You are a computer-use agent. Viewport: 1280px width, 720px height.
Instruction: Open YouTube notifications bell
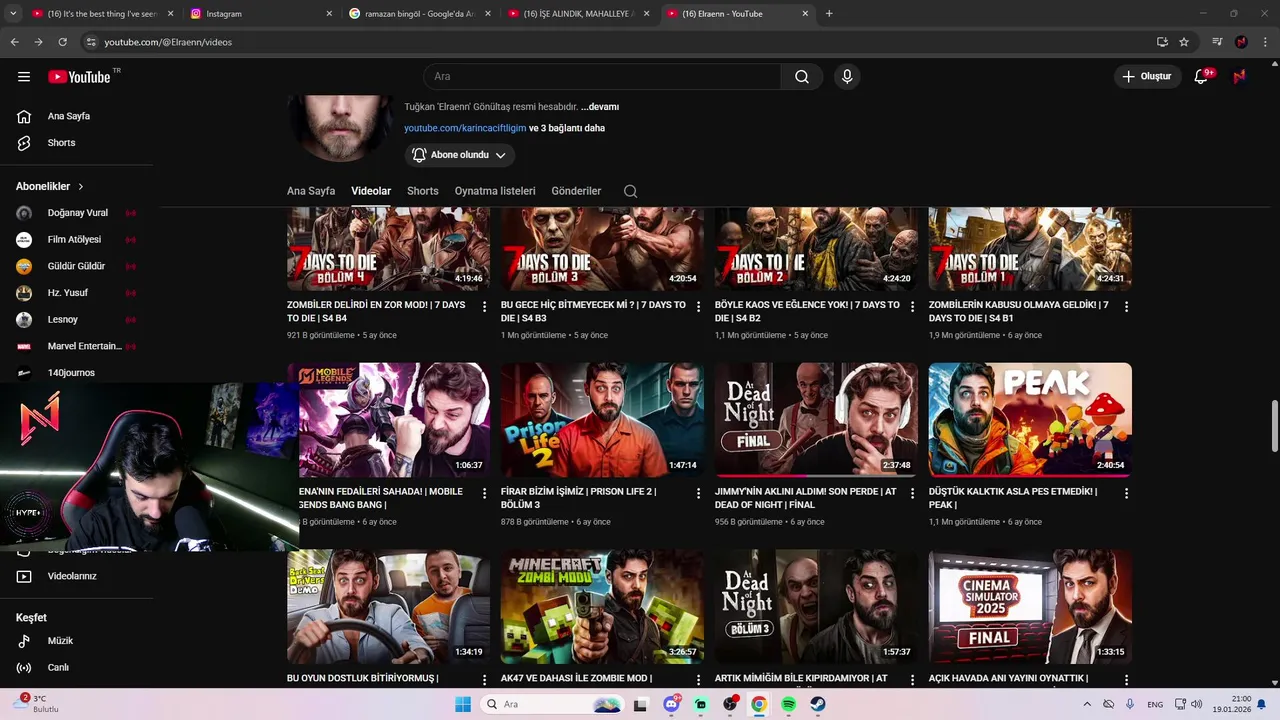coord(1202,77)
